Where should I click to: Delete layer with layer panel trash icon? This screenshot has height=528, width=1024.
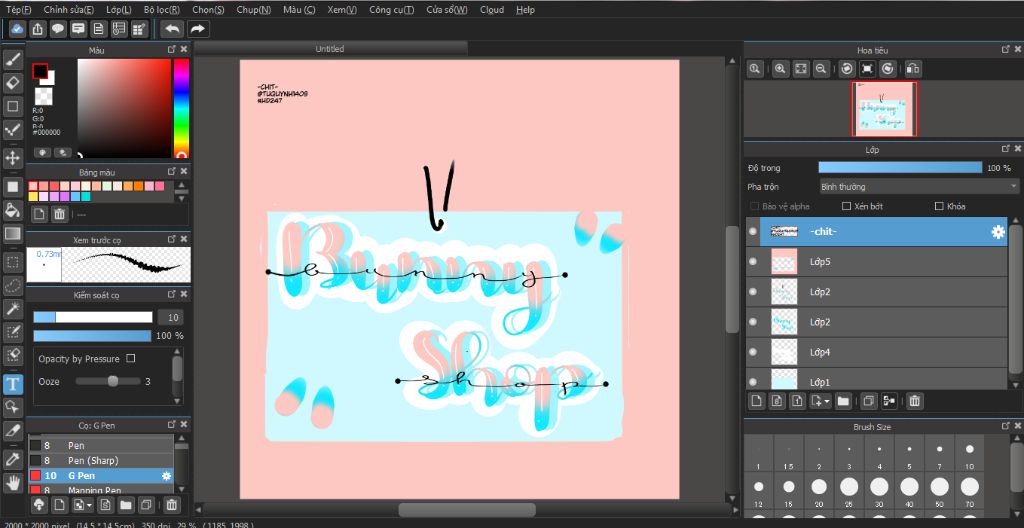915,401
